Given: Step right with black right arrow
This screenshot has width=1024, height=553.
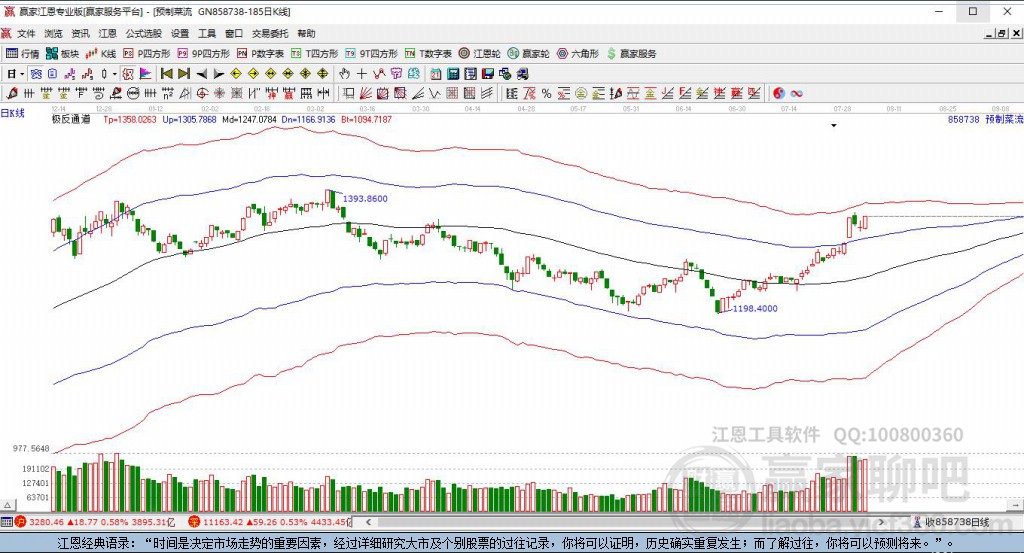Looking at the screenshot, I should [219, 74].
